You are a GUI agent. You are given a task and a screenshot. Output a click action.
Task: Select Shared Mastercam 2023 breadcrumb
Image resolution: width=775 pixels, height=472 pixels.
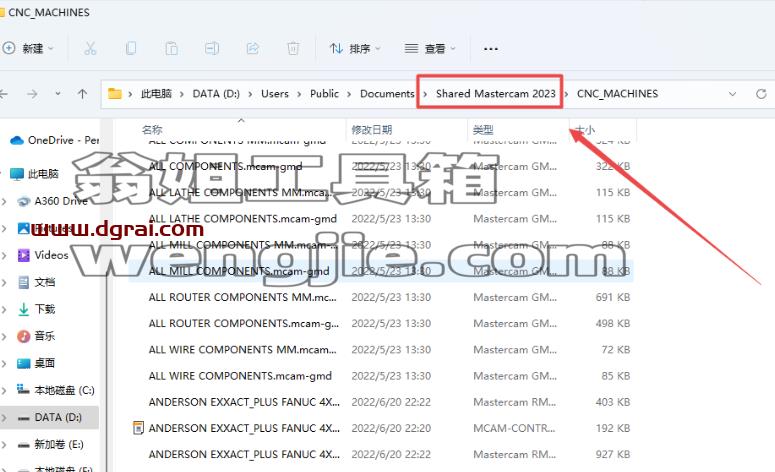tap(496, 93)
